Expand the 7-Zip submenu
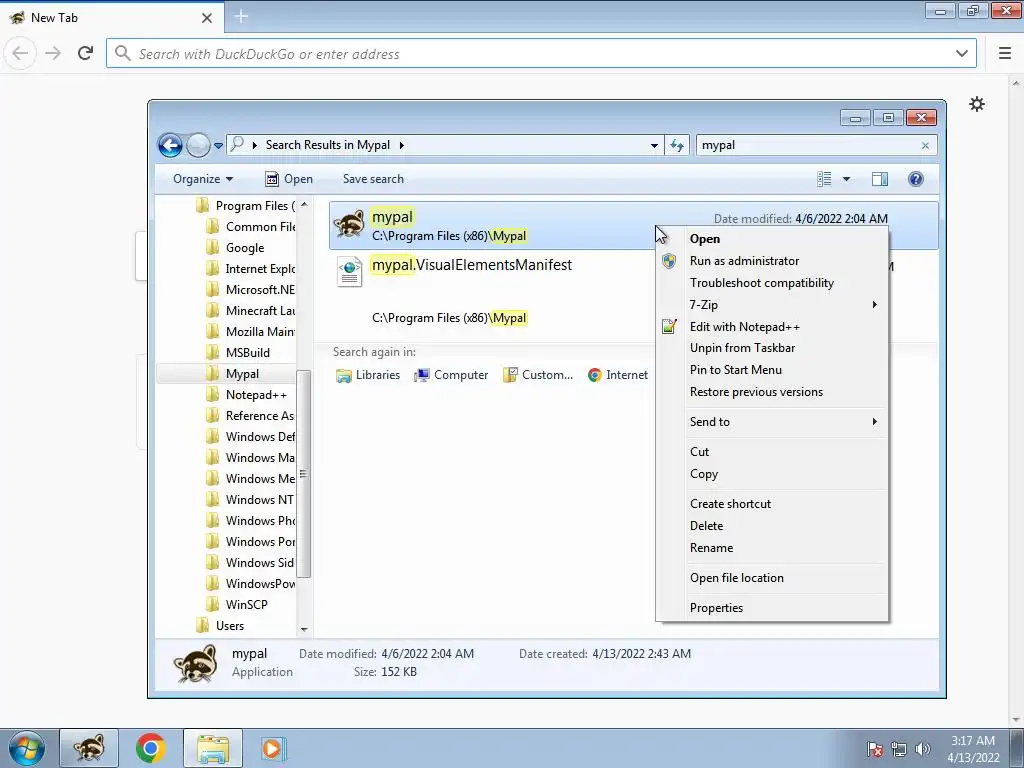Screen dimensions: 1024x768 pos(773,304)
